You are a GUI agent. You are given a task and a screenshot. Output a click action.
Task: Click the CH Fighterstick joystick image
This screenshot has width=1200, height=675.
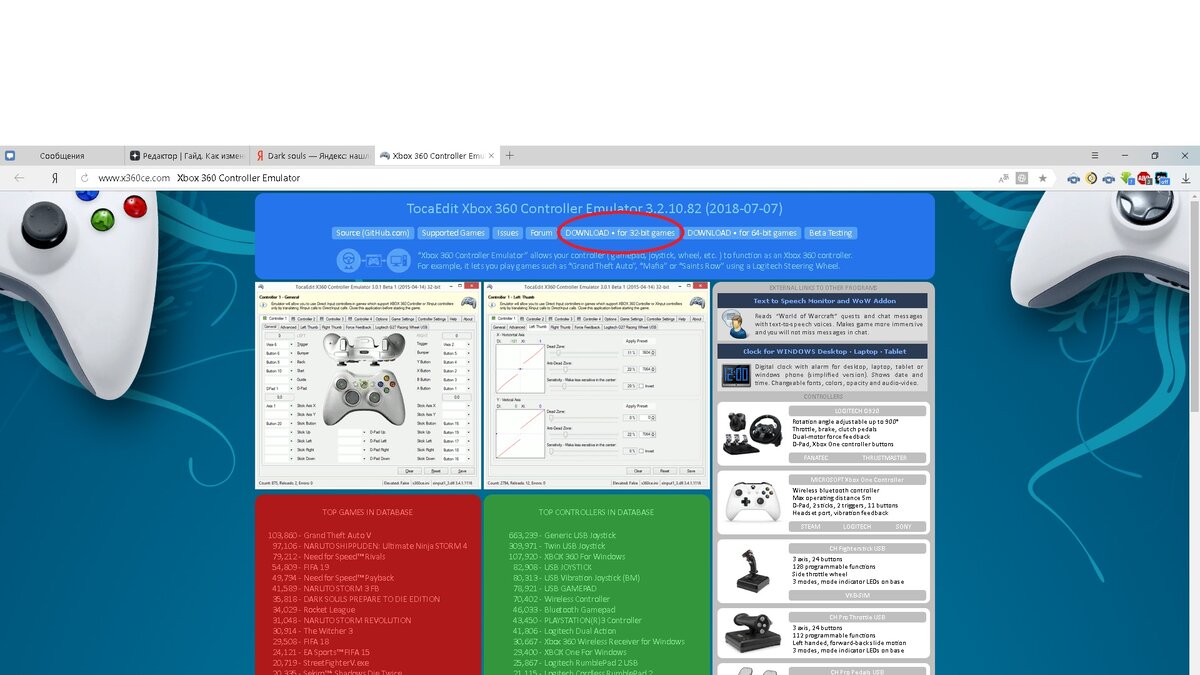(754, 570)
